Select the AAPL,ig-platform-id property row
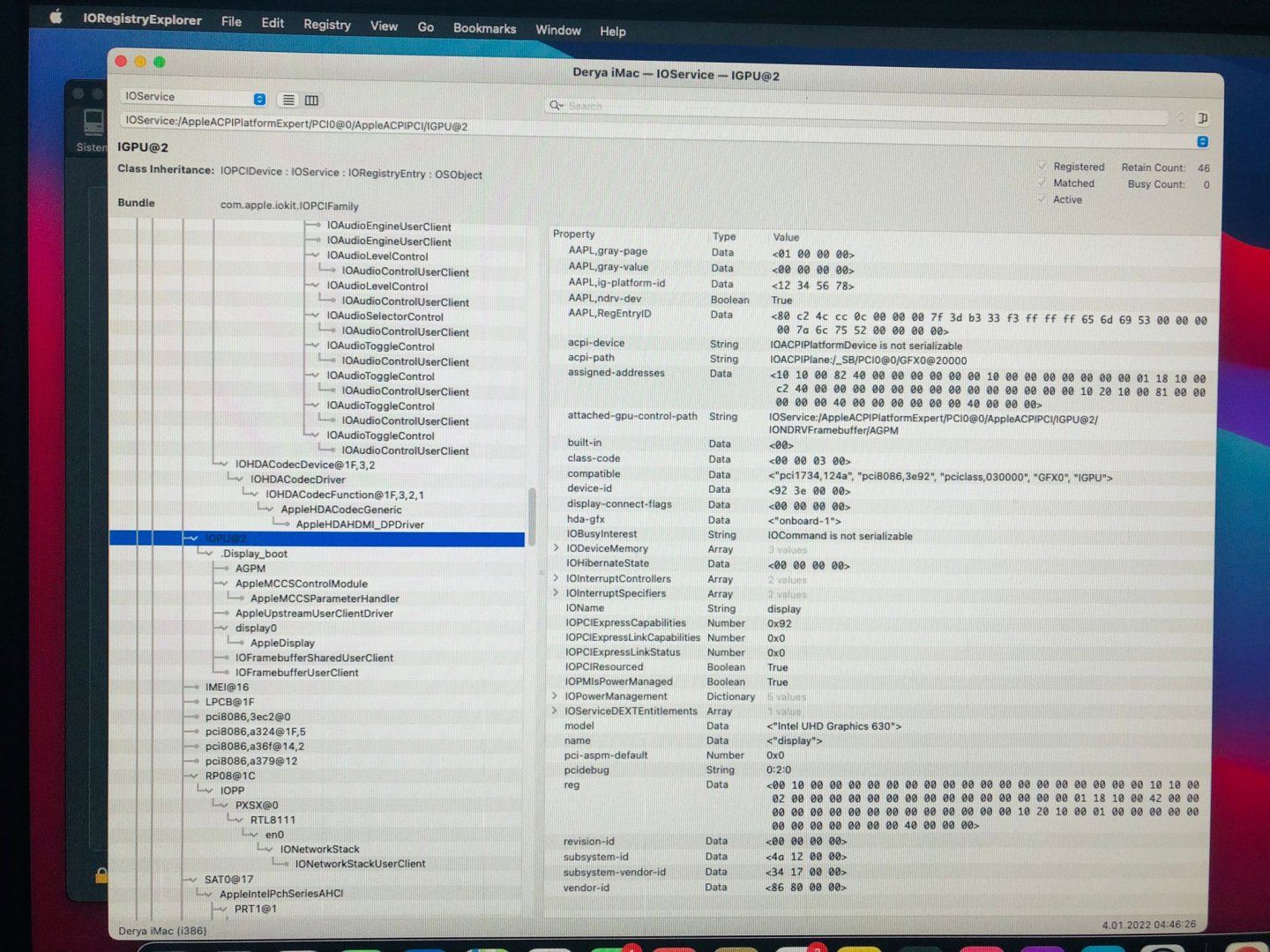 tap(883, 284)
